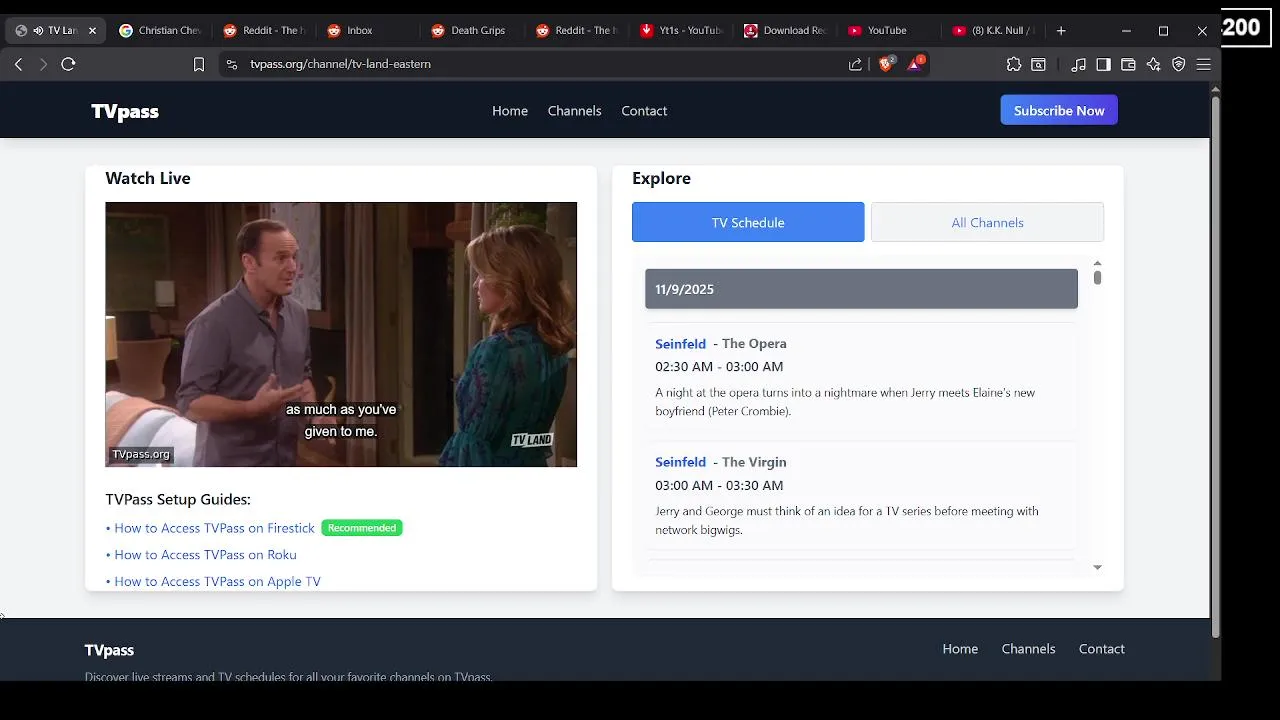Open the media playlist music-note icon

[x=1078, y=64]
